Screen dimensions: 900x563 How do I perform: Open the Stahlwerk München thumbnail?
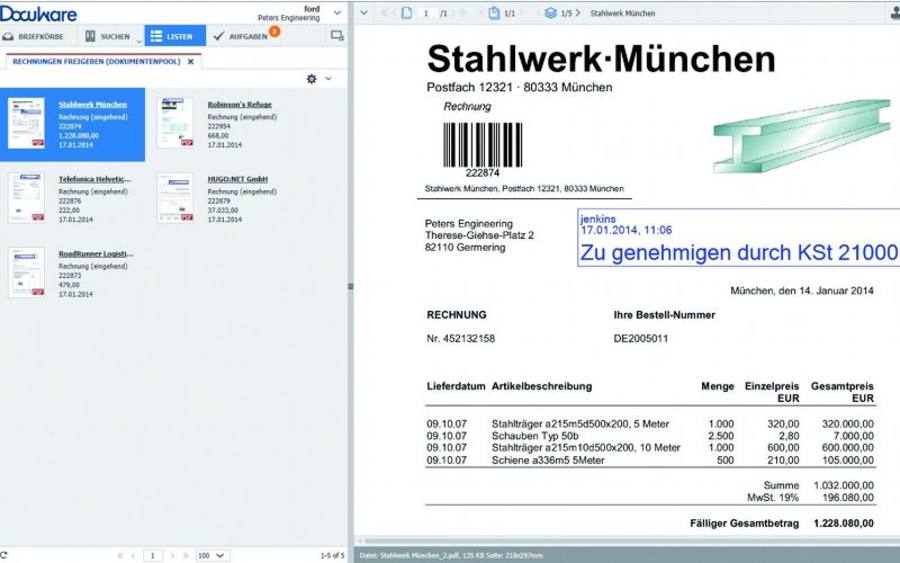click(26, 123)
